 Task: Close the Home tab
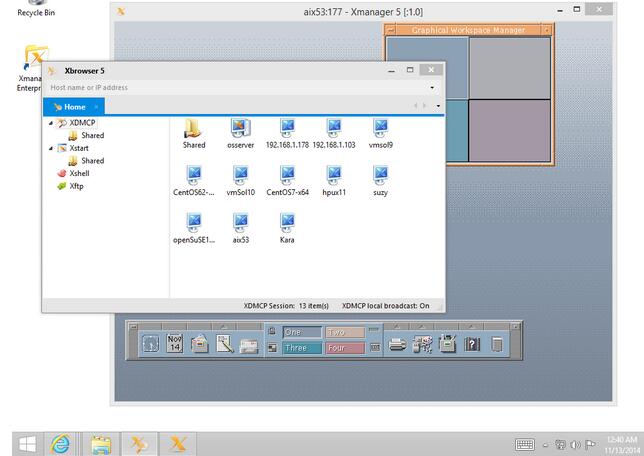(96, 107)
